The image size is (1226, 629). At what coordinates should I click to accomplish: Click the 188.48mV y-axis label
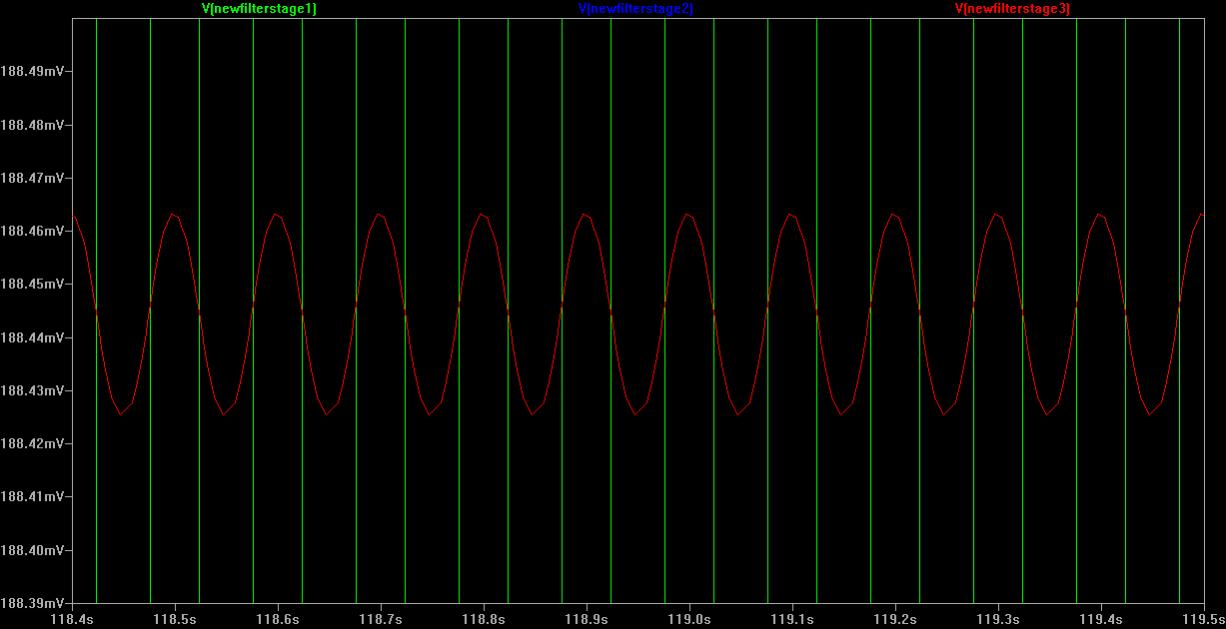(32, 125)
